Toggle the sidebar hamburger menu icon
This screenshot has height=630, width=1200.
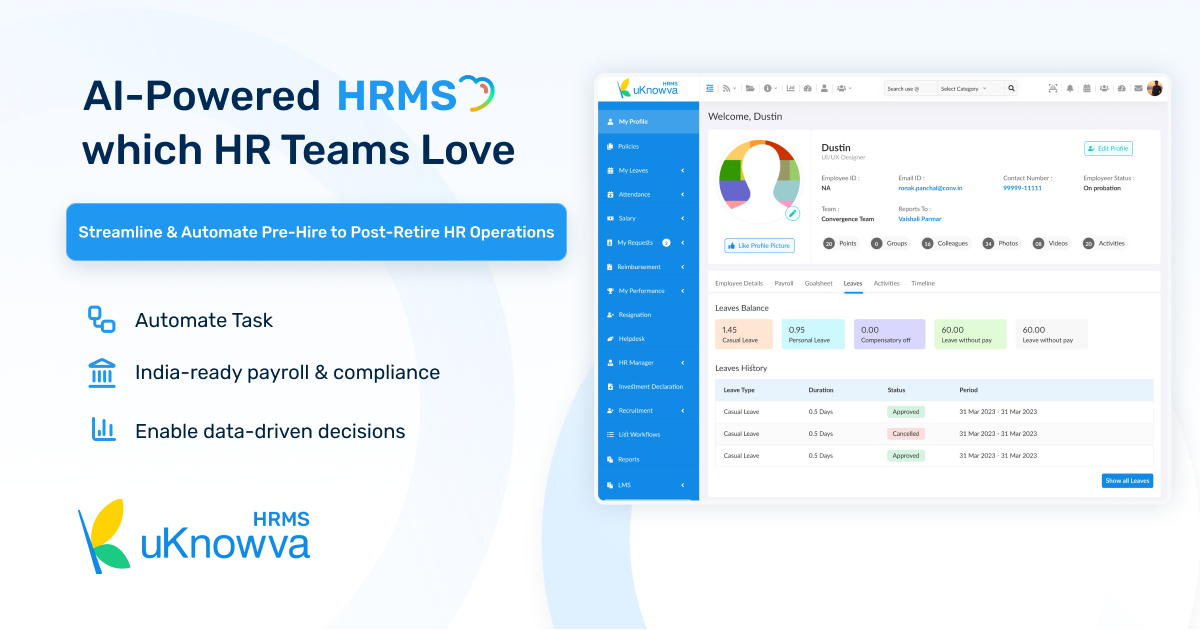click(710, 88)
